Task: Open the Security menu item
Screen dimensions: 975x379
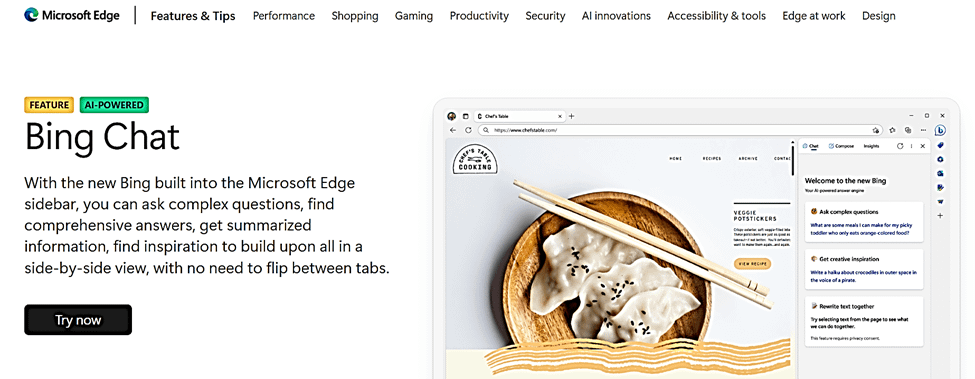Action: point(545,16)
